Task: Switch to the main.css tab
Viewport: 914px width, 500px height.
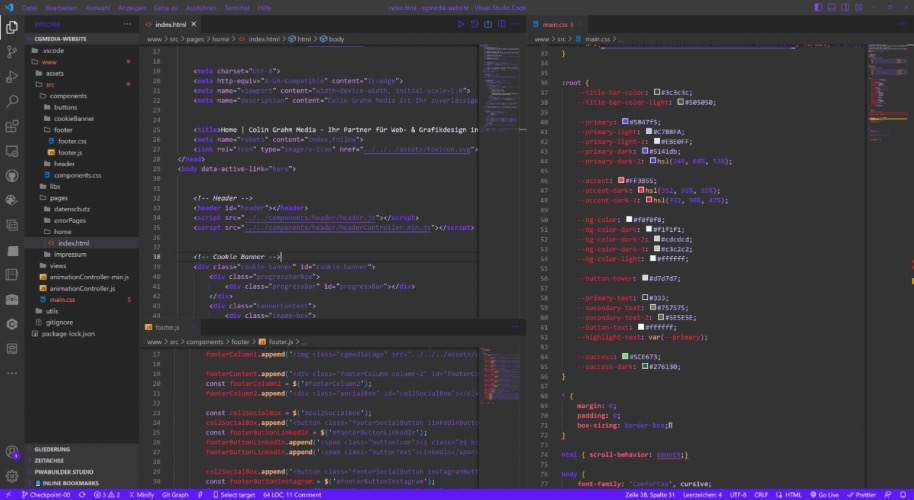Action: click(x=556, y=24)
